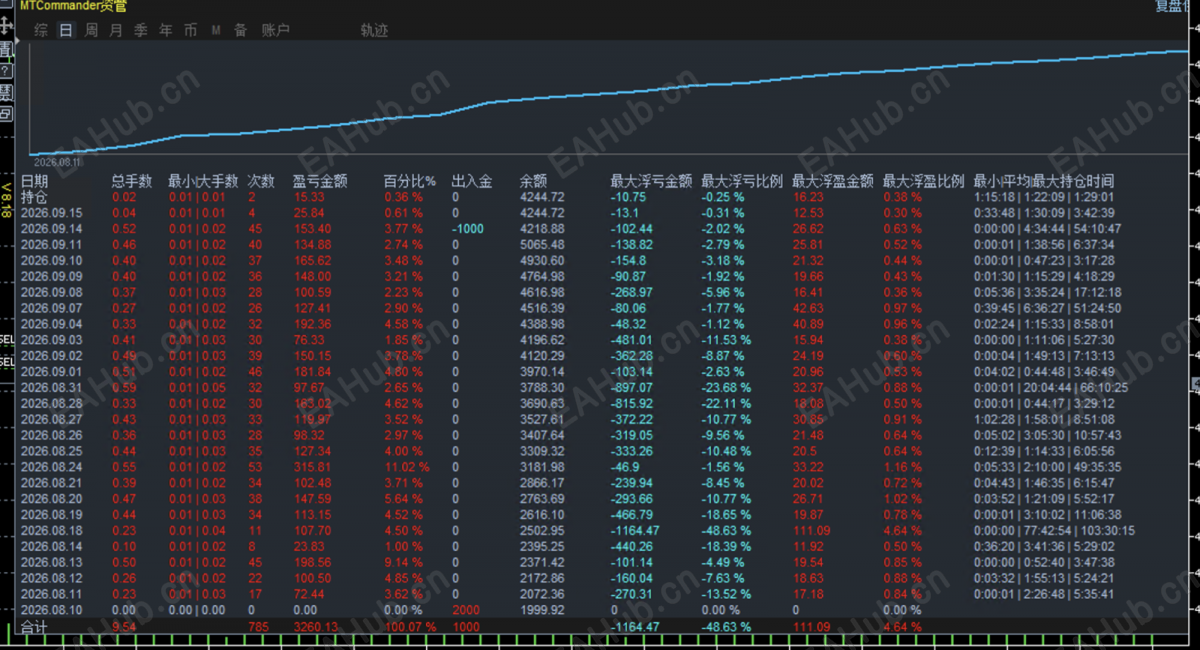Select the M tab
This screenshot has height=650, width=1200.
tap(216, 31)
